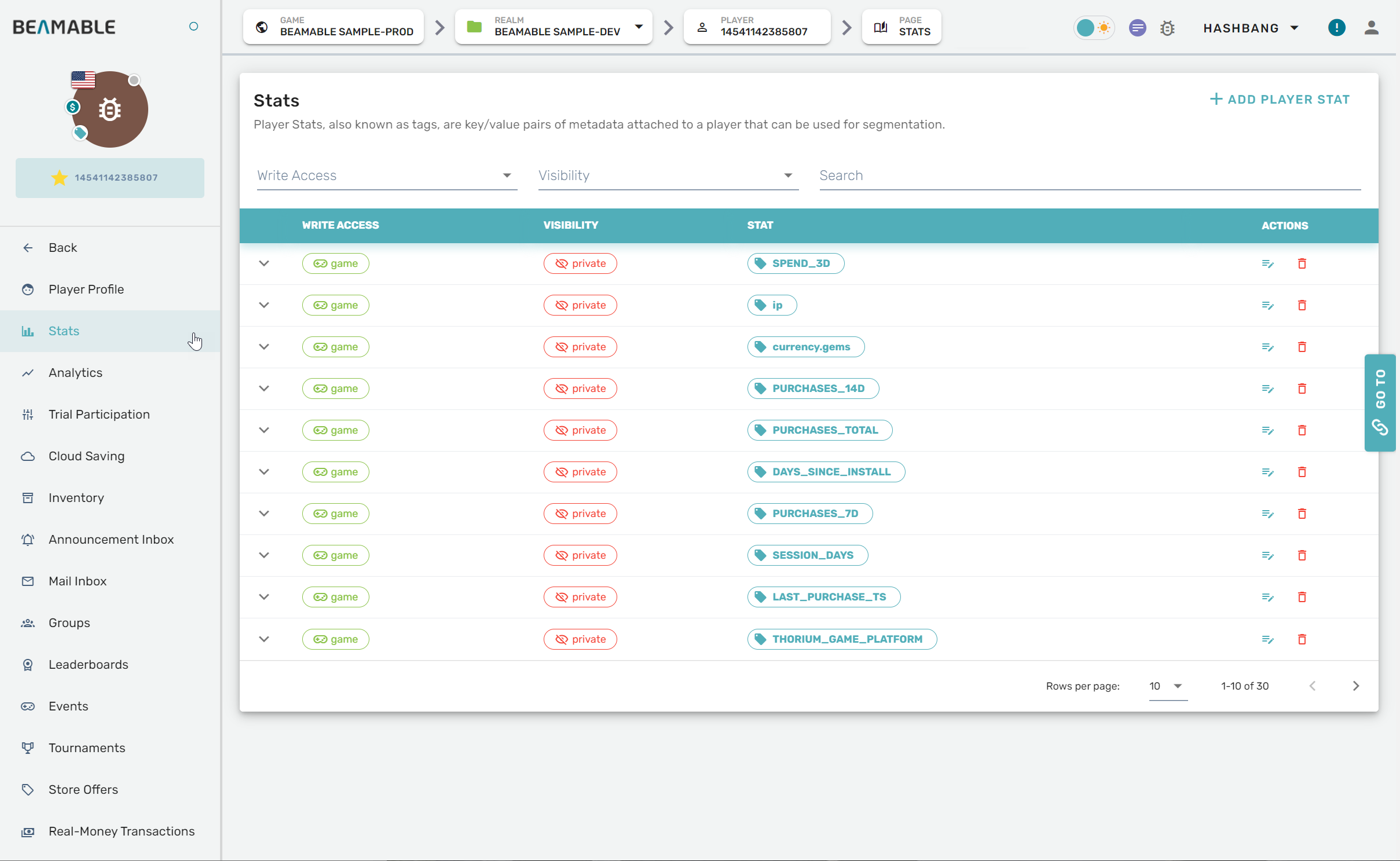Edit the currency.gems stat

pyautogui.click(x=1267, y=347)
